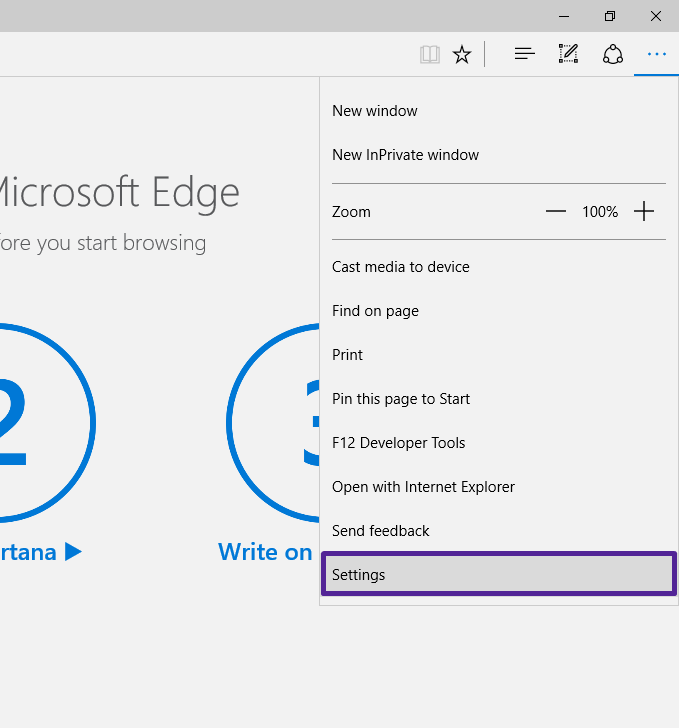Click the 100% zoom value
Image resolution: width=679 pixels, height=728 pixels.
600,212
